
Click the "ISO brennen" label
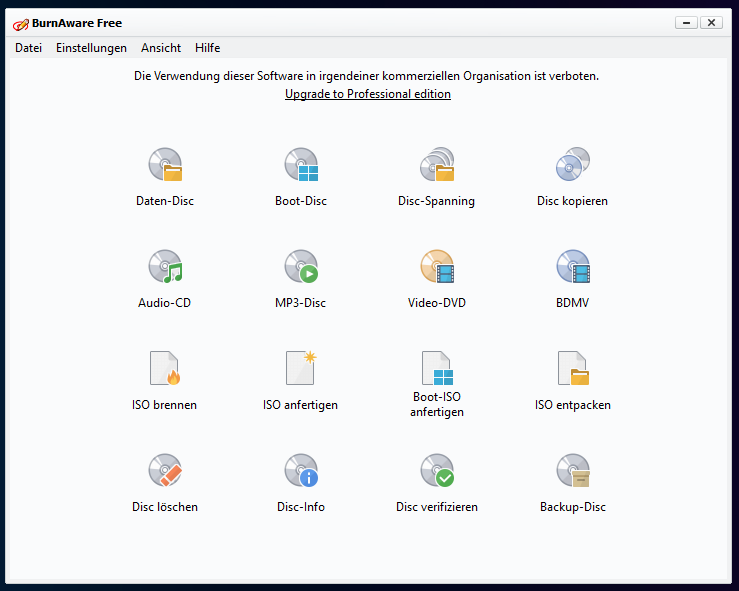coord(164,405)
